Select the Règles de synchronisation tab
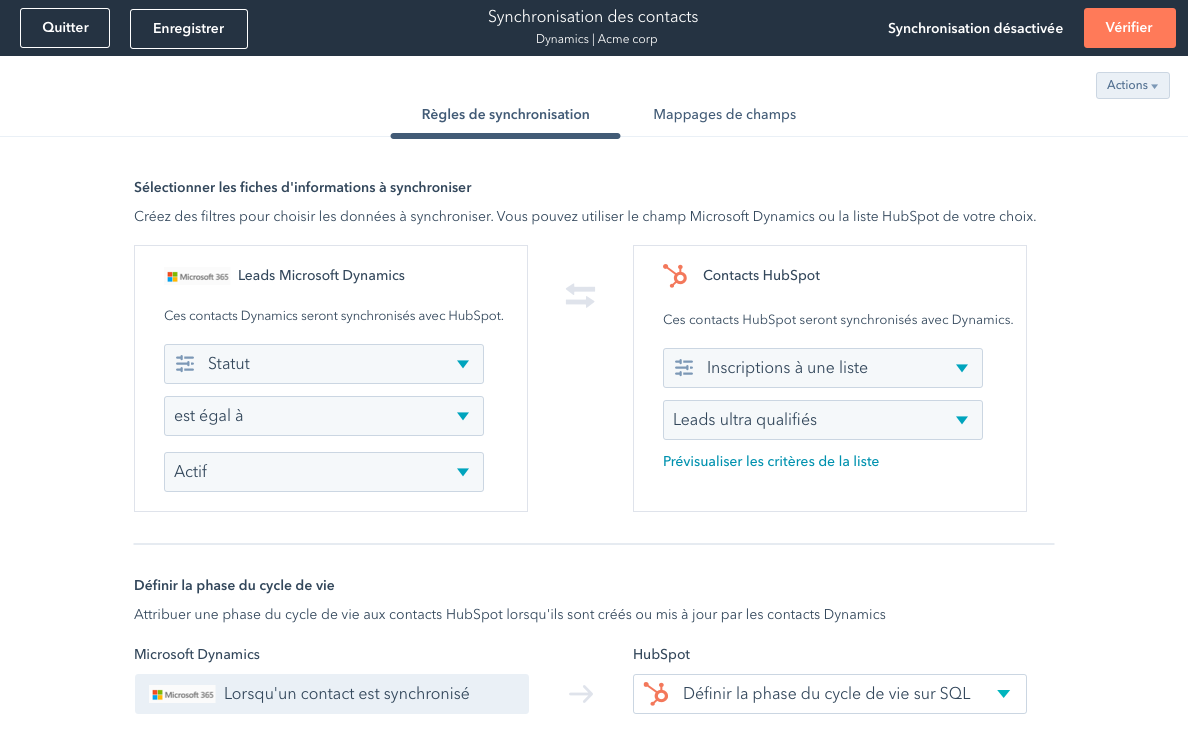This screenshot has height=736, width=1188. tap(505, 115)
